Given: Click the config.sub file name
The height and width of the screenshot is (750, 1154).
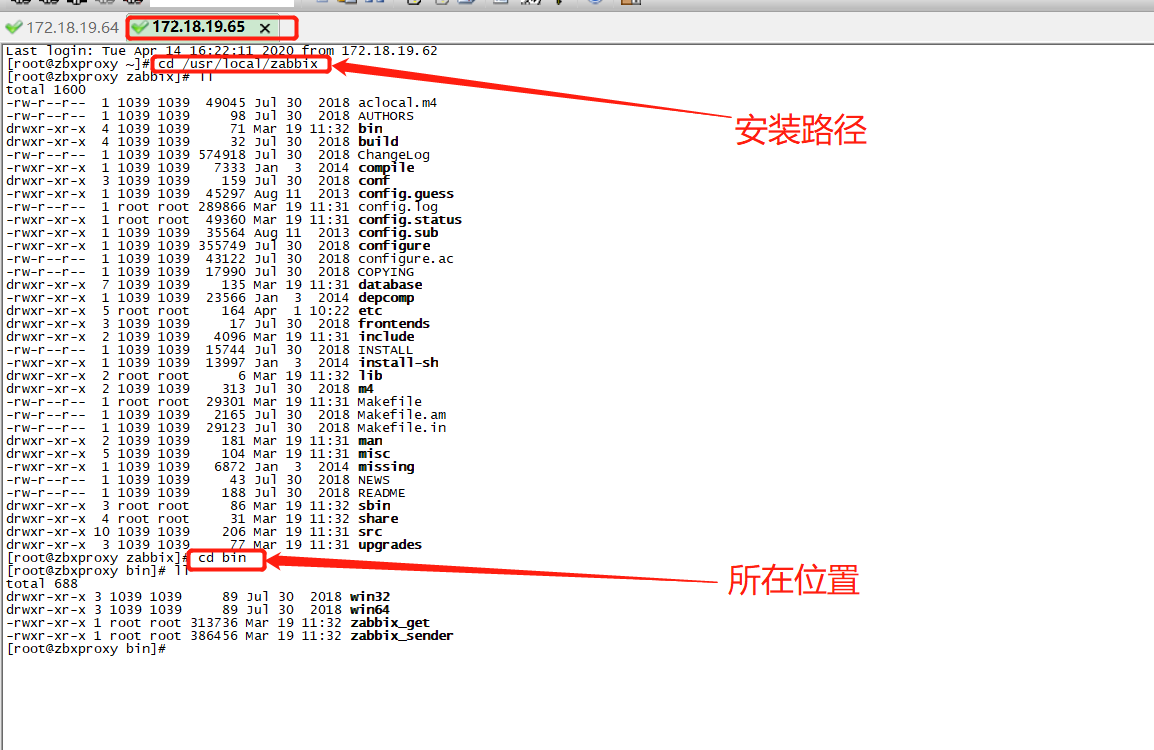Looking at the screenshot, I should pyautogui.click(x=397, y=233).
